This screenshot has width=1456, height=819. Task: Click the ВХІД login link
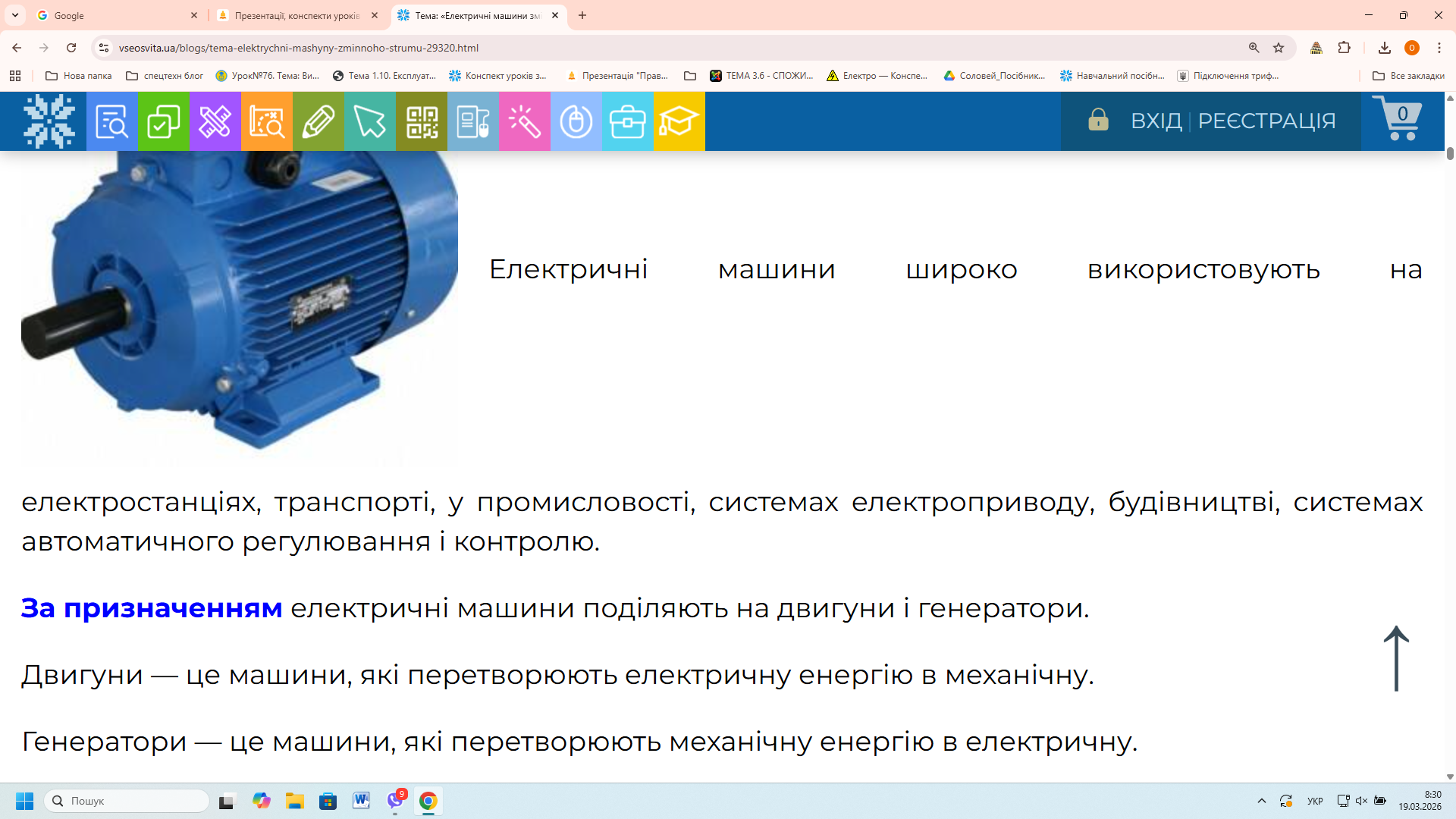(x=1156, y=121)
